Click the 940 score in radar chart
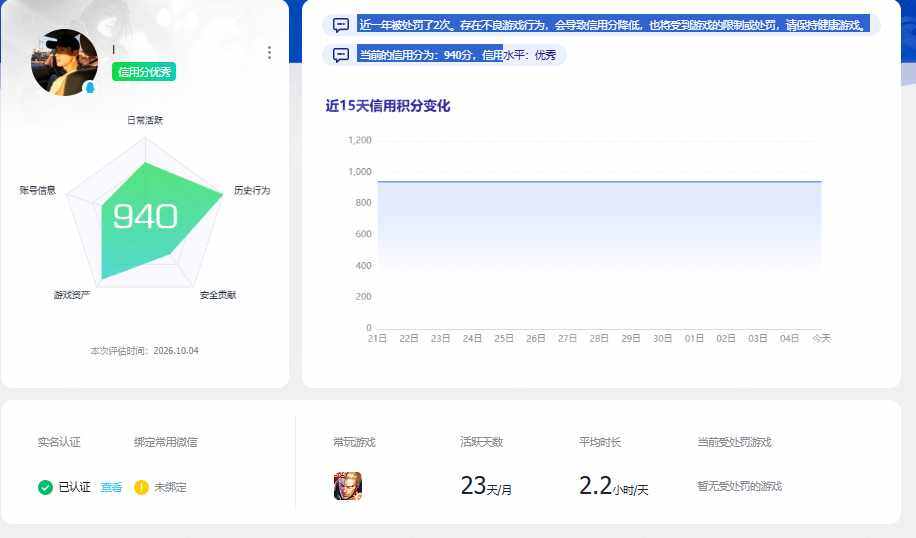The width and height of the screenshot is (916, 538). (x=145, y=216)
